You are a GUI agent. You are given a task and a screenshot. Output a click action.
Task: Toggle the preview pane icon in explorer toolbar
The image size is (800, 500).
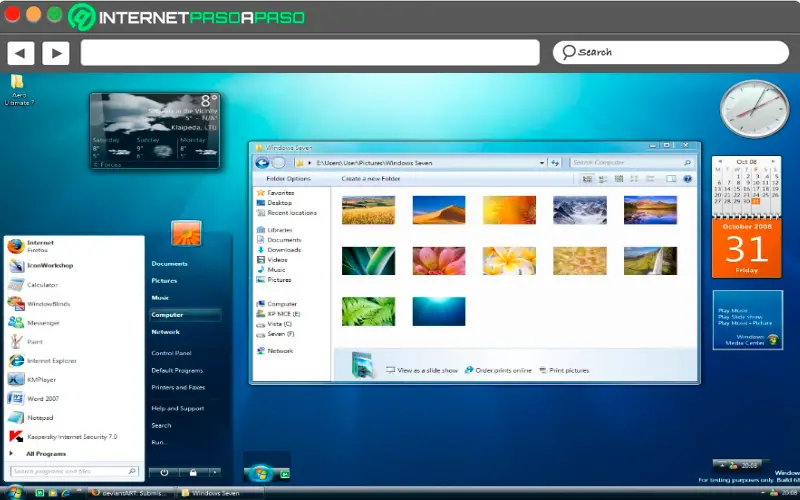point(671,179)
